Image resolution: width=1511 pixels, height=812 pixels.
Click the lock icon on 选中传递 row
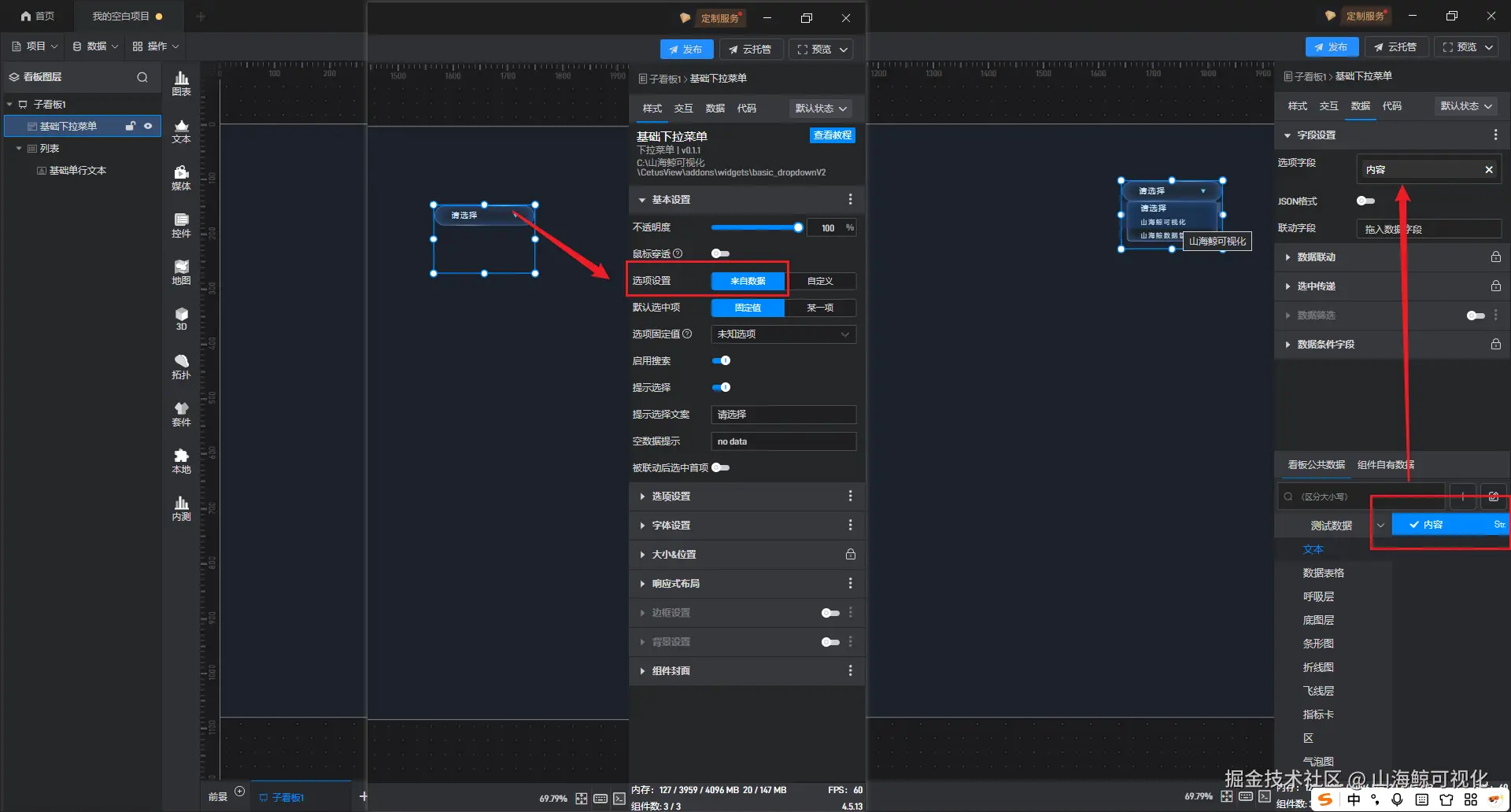click(1495, 286)
